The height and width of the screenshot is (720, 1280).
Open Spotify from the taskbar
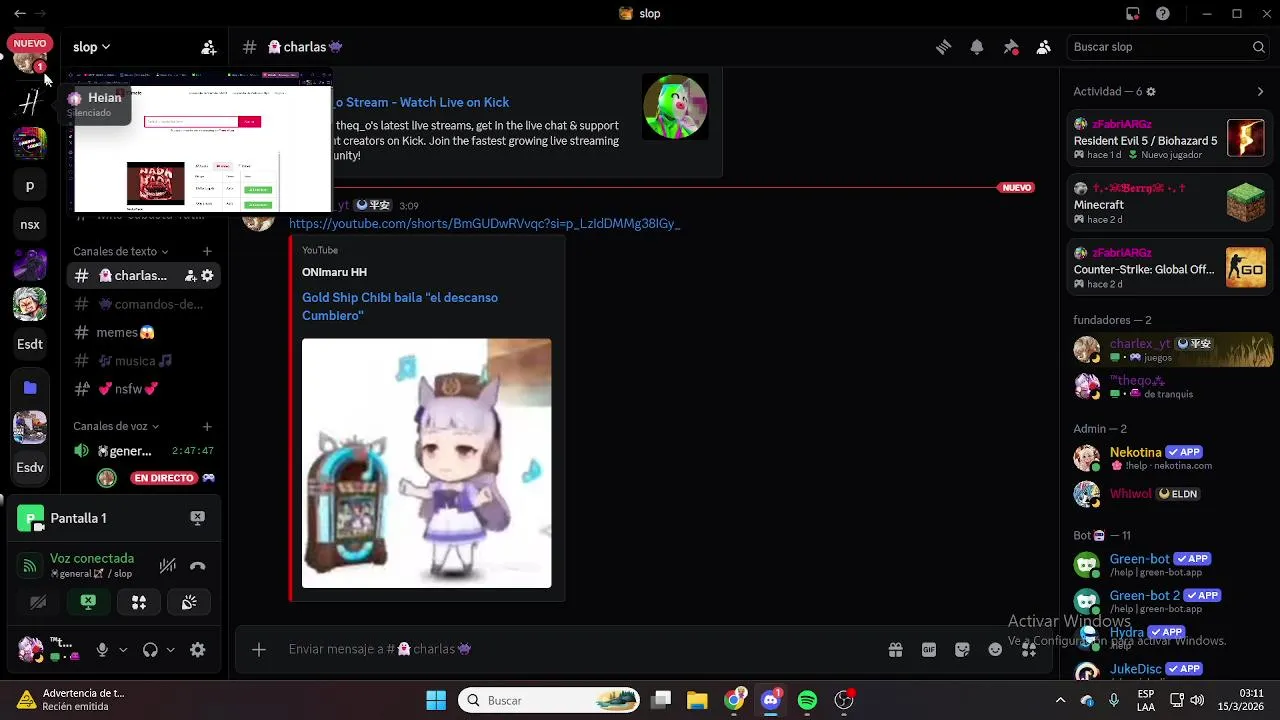click(x=807, y=700)
